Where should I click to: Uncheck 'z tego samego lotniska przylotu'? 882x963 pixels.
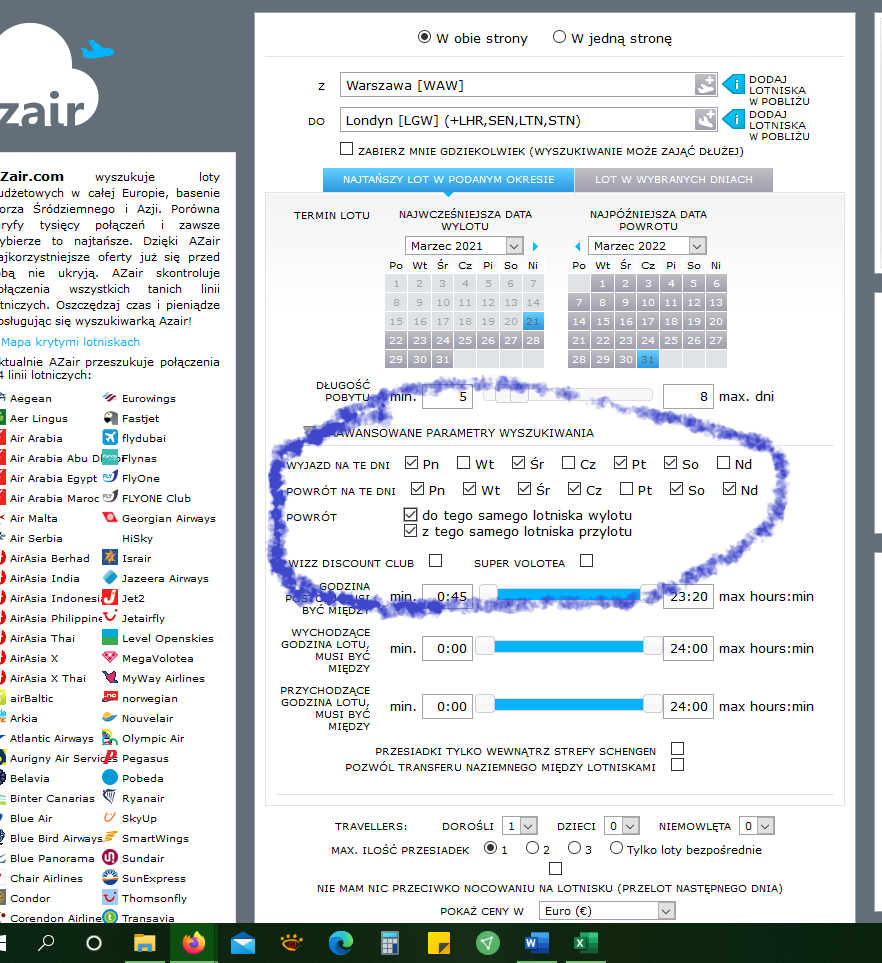[x=410, y=530]
